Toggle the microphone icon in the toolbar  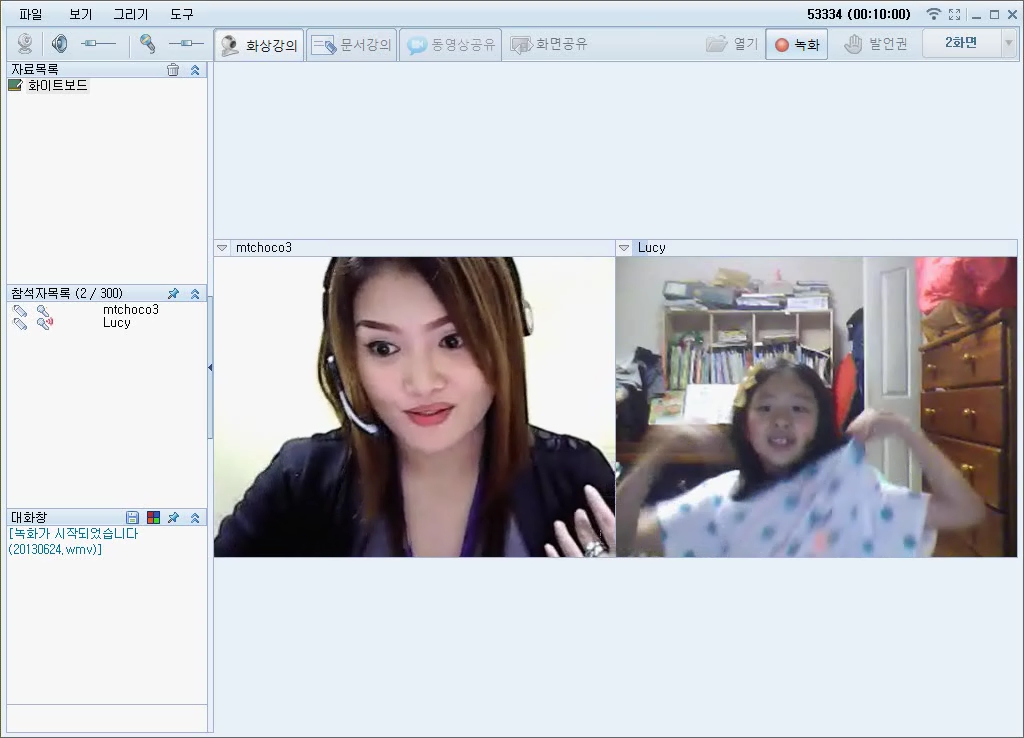(148, 44)
